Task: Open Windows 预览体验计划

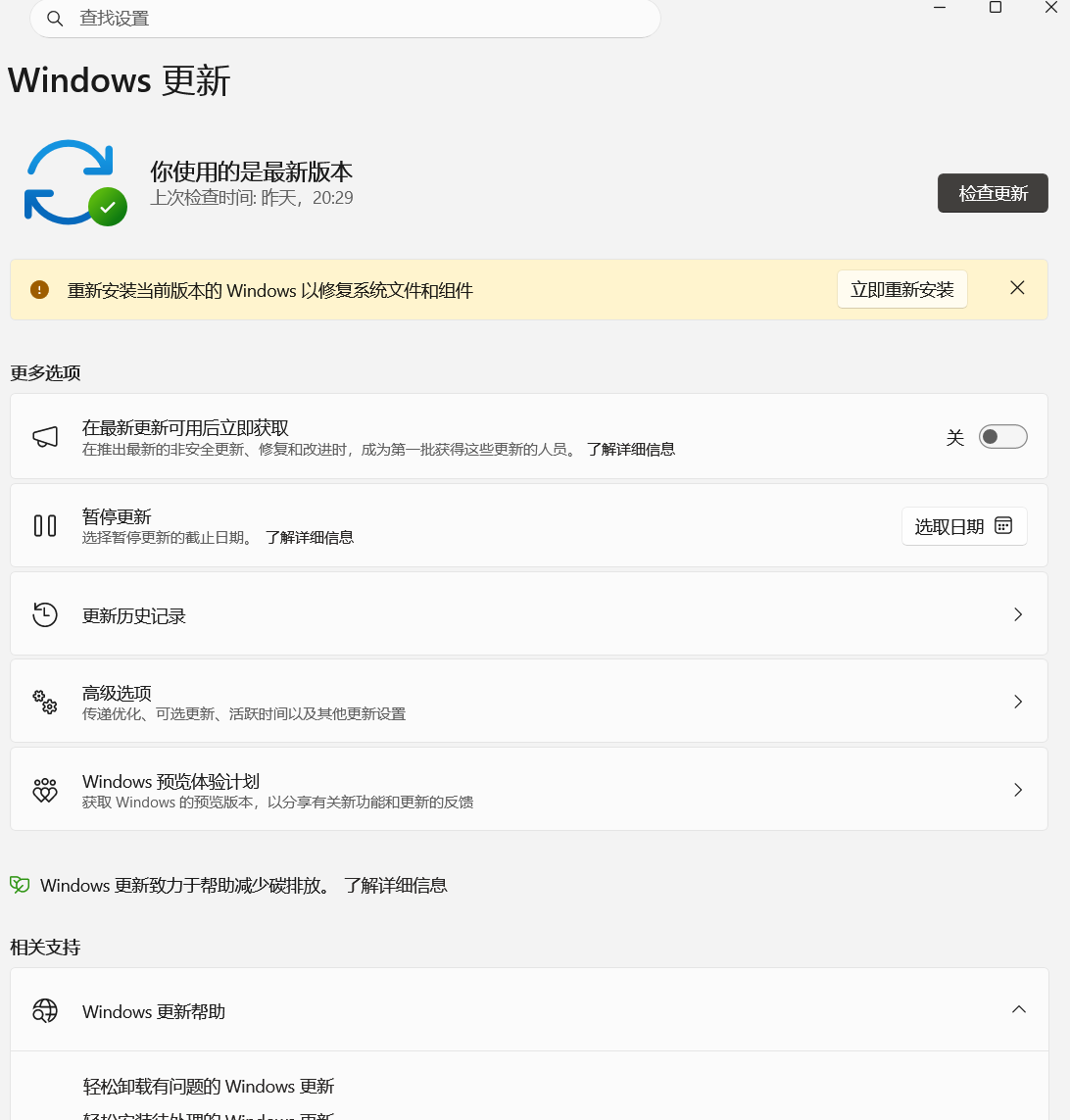Action: pyautogui.click(x=528, y=789)
